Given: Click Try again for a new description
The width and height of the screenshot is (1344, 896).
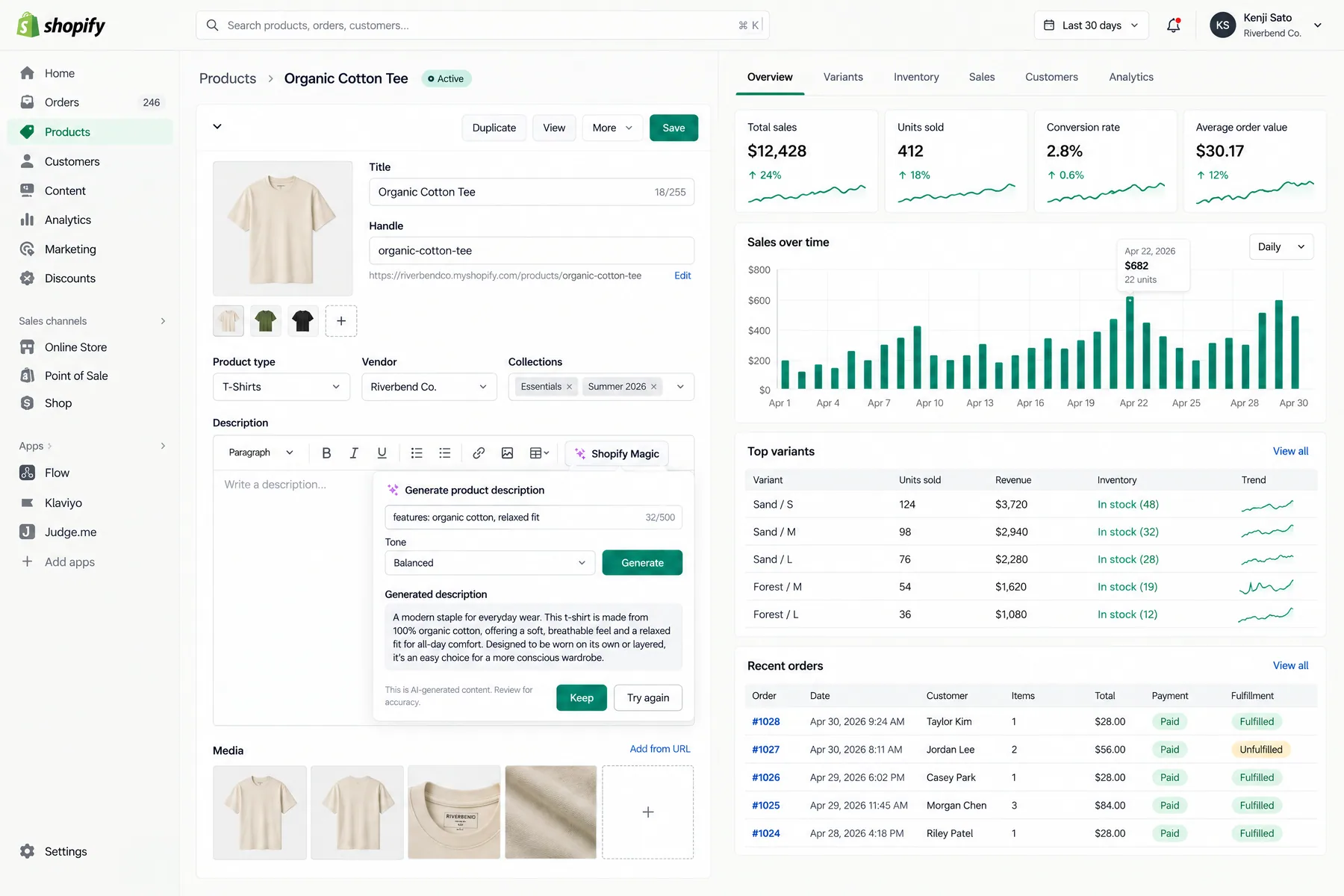Looking at the screenshot, I should point(648,697).
